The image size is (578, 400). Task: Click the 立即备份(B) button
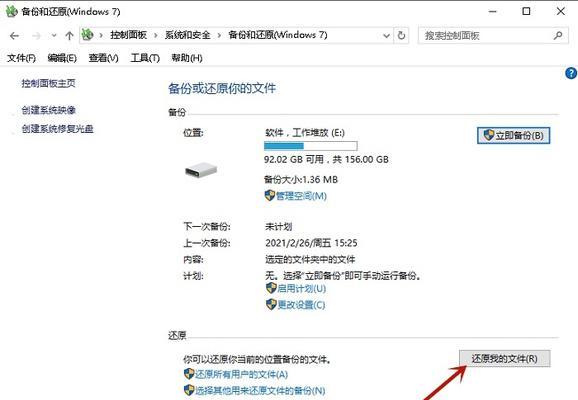[x=513, y=135]
